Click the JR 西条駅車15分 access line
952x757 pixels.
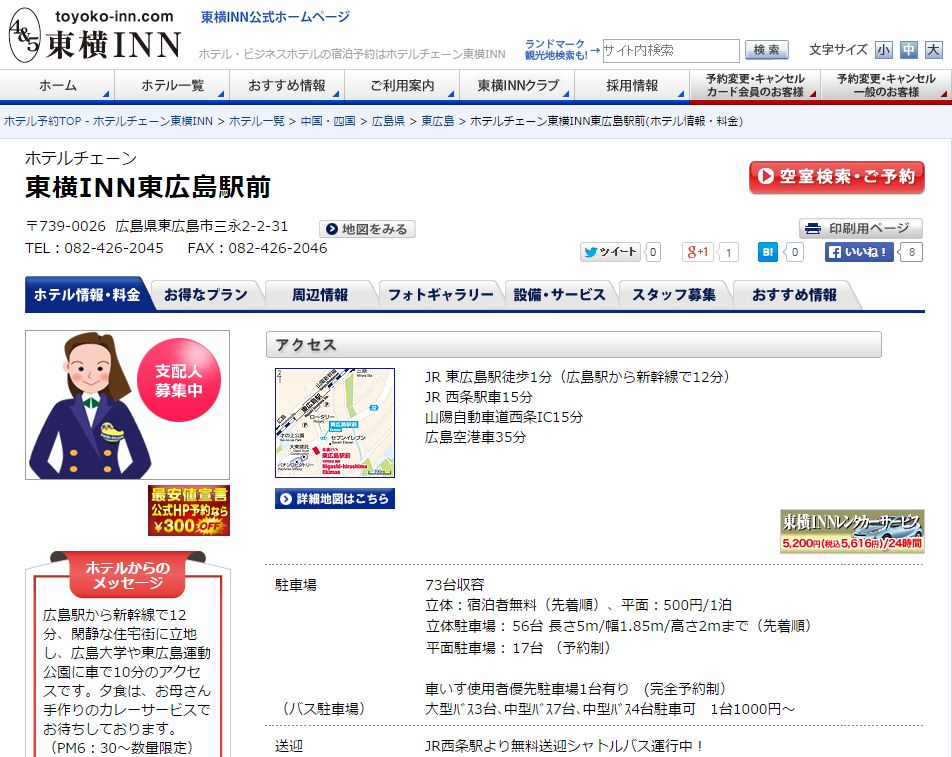click(x=478, y=397)
